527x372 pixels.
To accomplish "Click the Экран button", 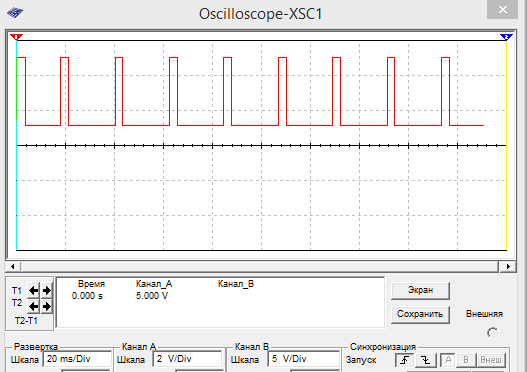I will (x=420, y=290).
